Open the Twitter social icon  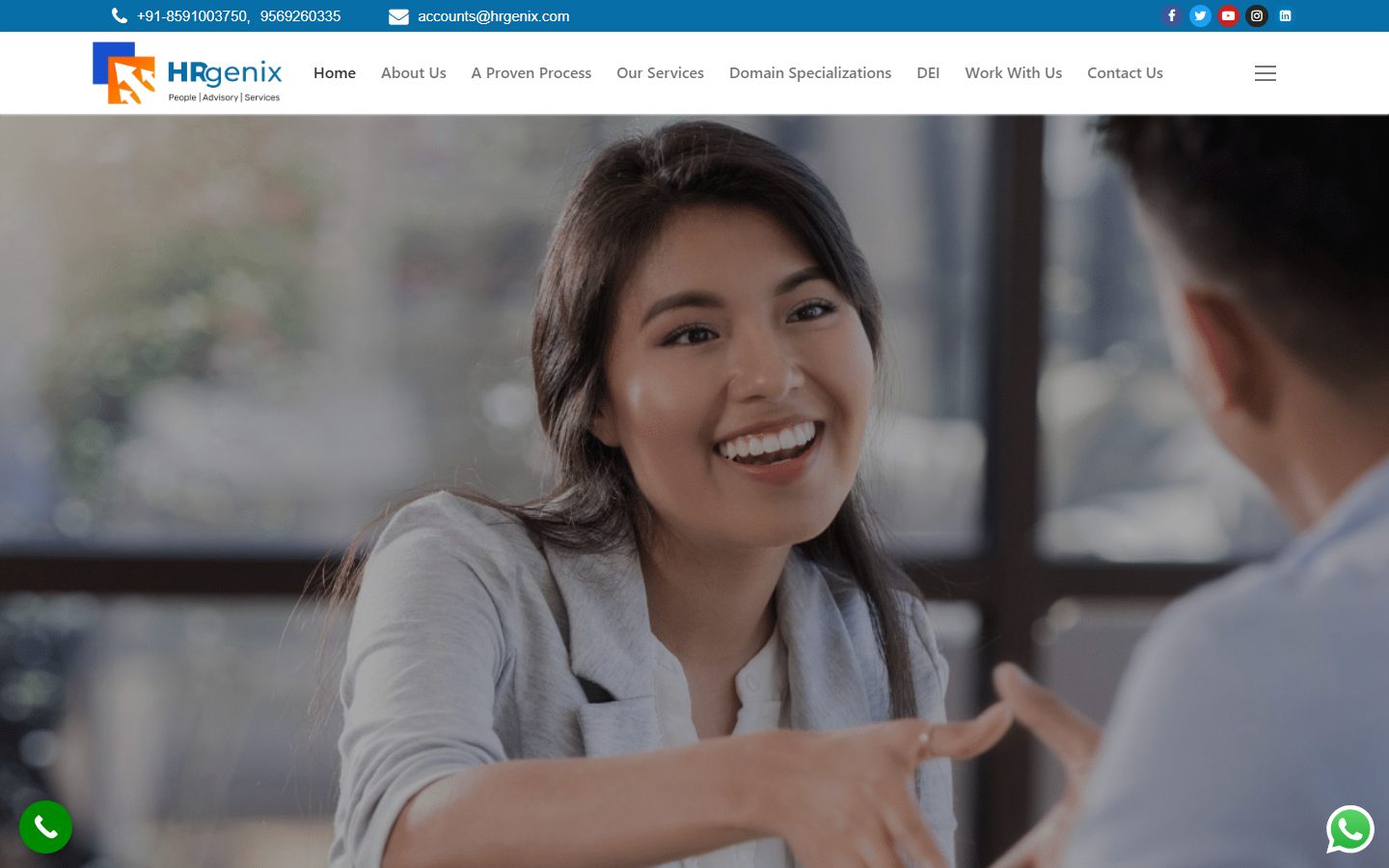click(1200, 15)
